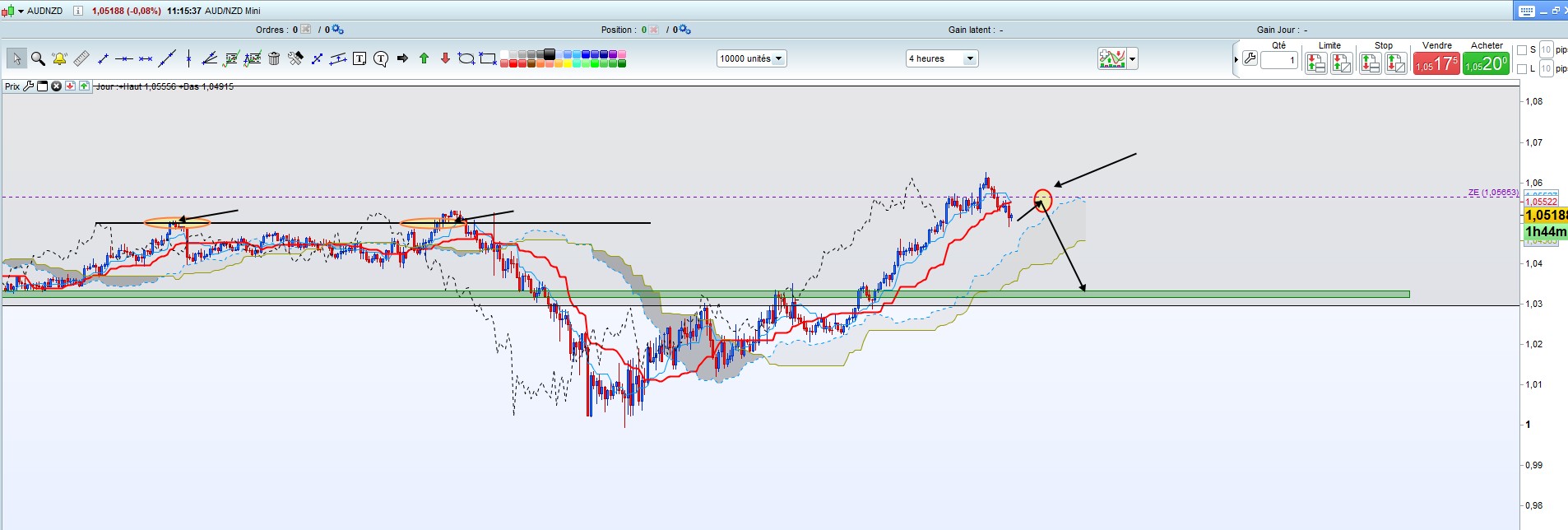Viewport: 1568px width, 530px height.
Task: Open the hammer and wrench object settings
Action: pyautogui.click(x=295, y=58)
